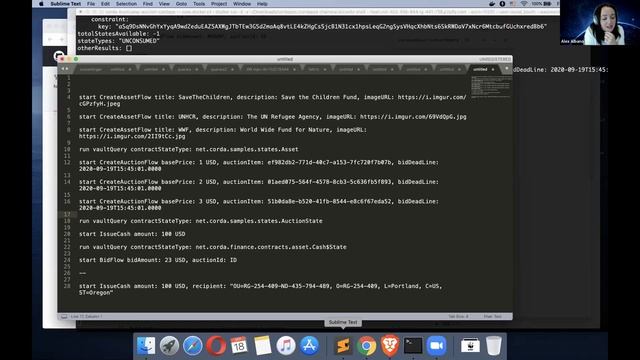Click Wi-Fi status icon in menu bar
The image size is (640, 360).
pos(524,4)
